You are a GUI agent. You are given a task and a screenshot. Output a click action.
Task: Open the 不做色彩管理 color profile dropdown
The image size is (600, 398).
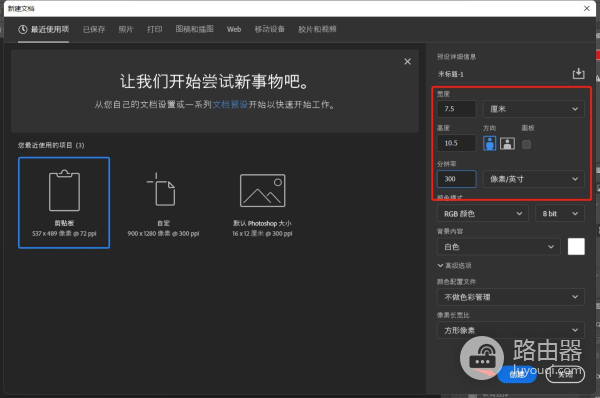pos(511,297)
